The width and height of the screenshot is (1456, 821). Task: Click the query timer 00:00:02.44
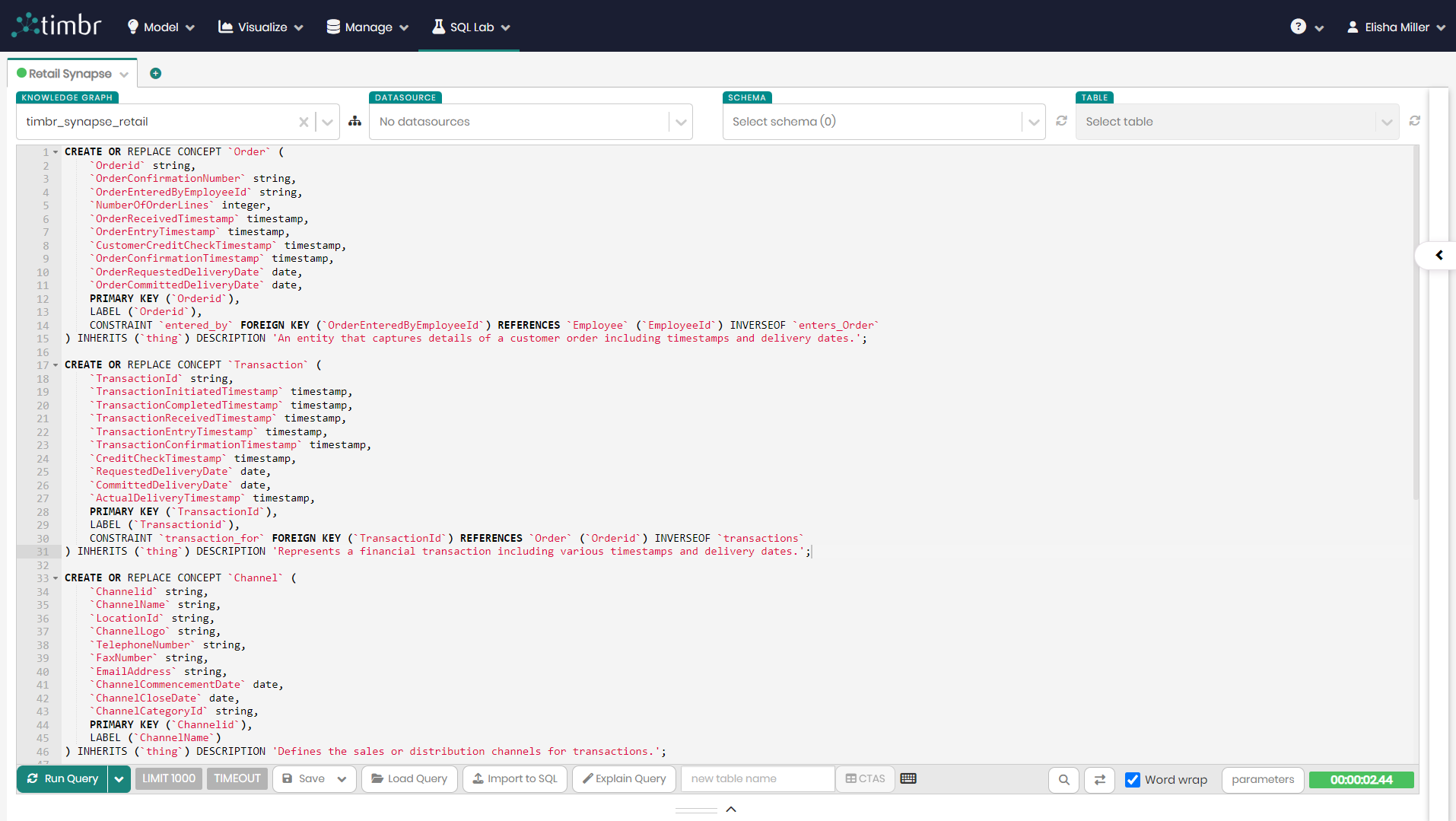pos(1361,779)
